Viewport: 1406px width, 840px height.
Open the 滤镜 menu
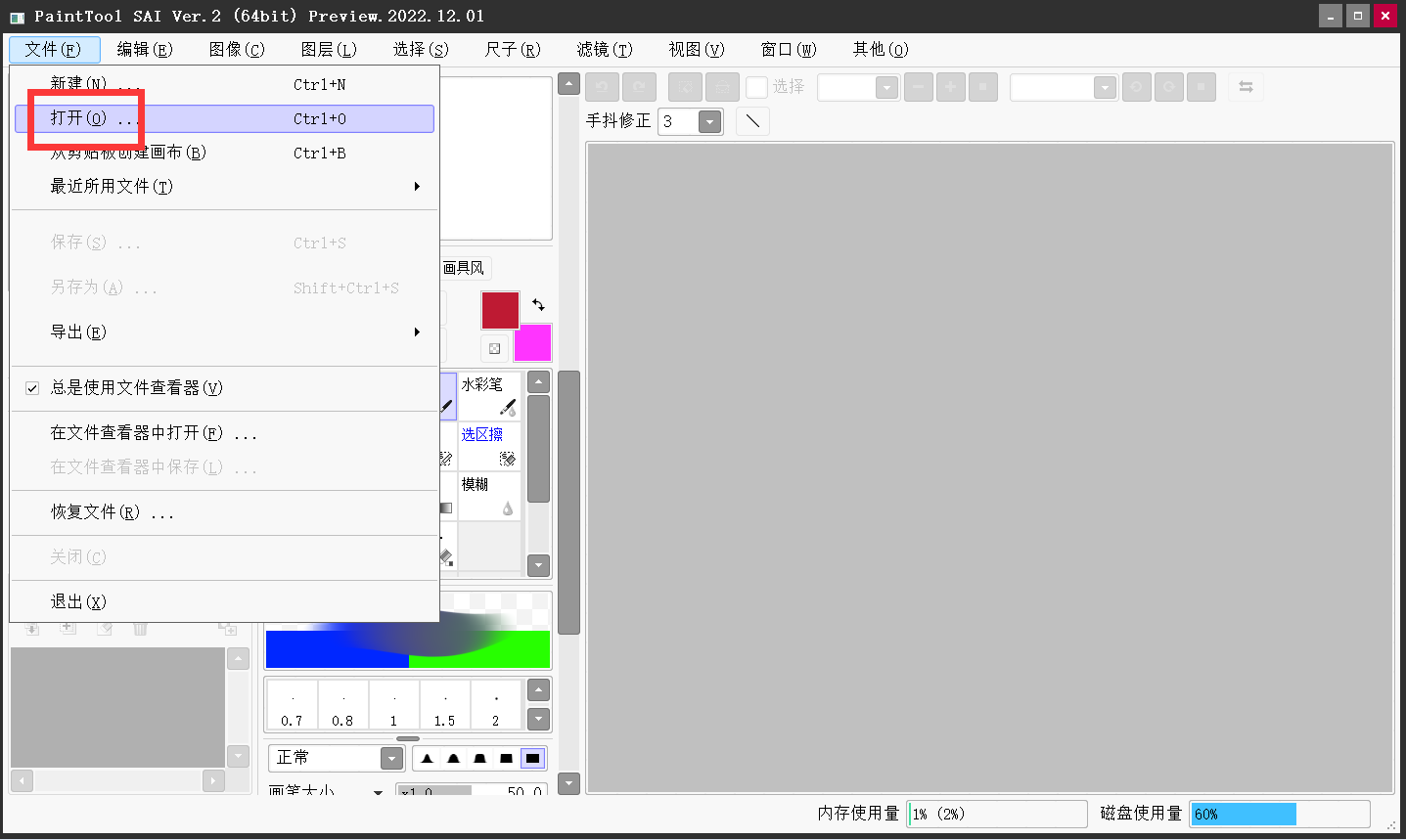605,50
